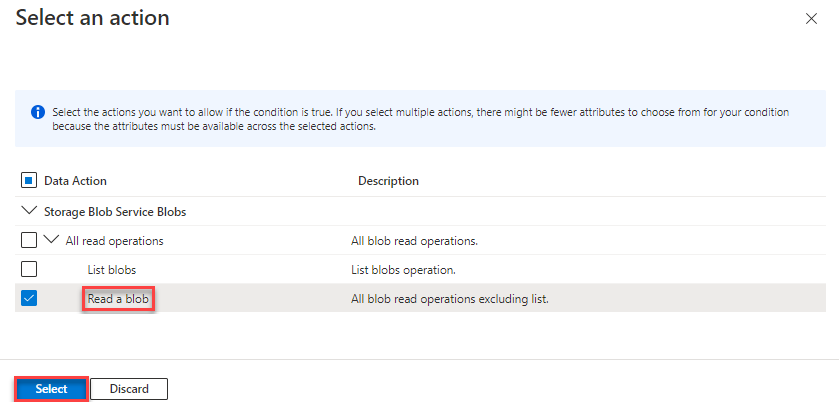
Task: Enable the List blobs checkbox
Action: [29, 270]
